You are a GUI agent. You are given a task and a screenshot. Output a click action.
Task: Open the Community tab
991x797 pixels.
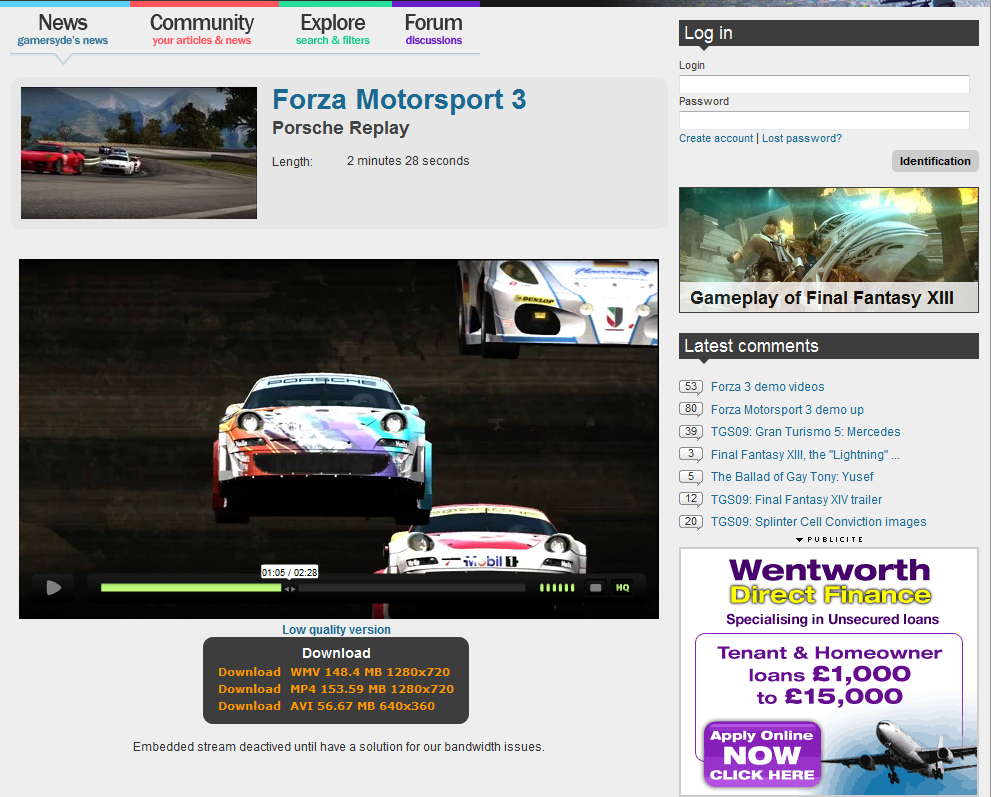pos(202,29)
